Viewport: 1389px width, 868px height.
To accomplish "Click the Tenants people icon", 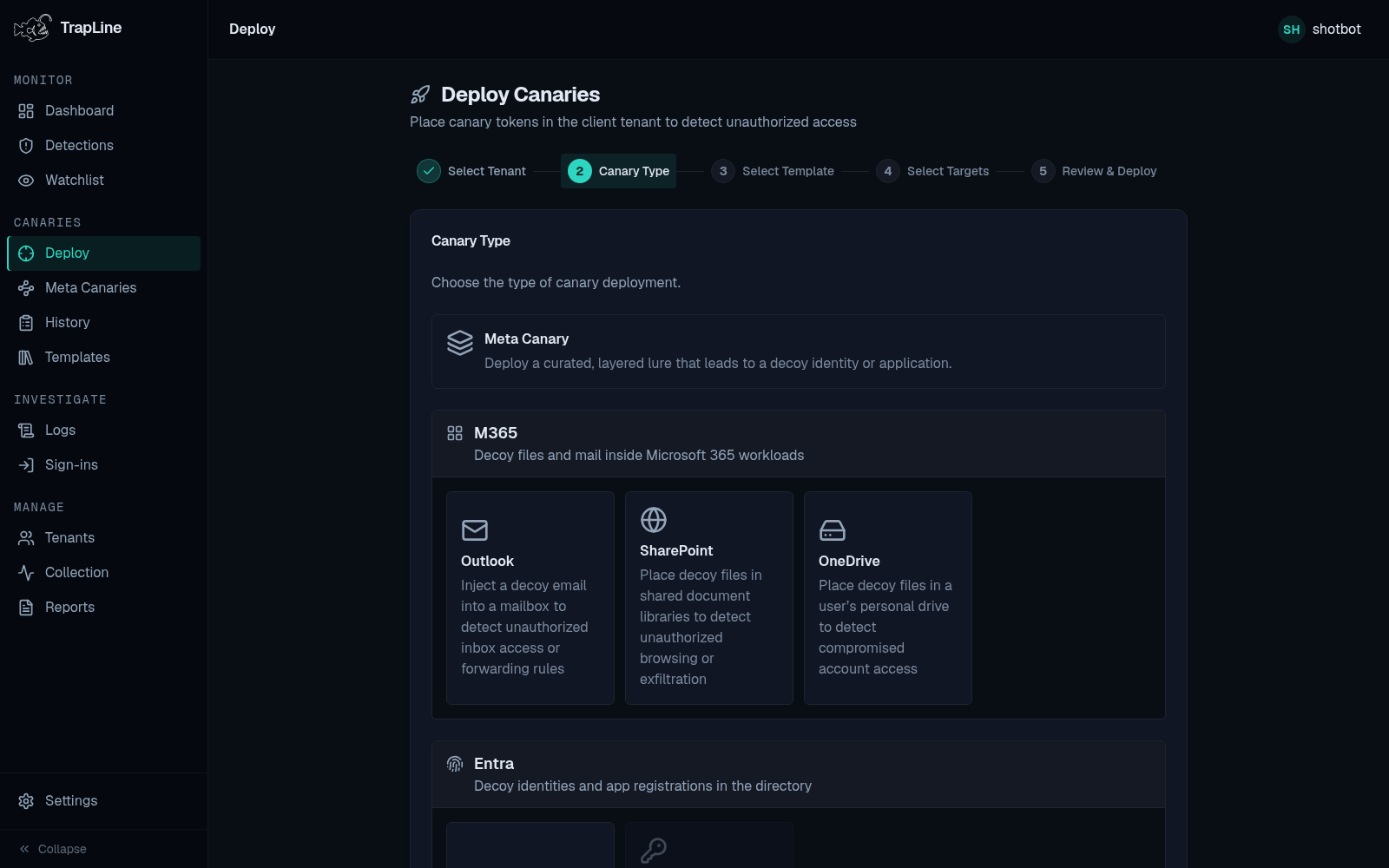I will point(26,538).
